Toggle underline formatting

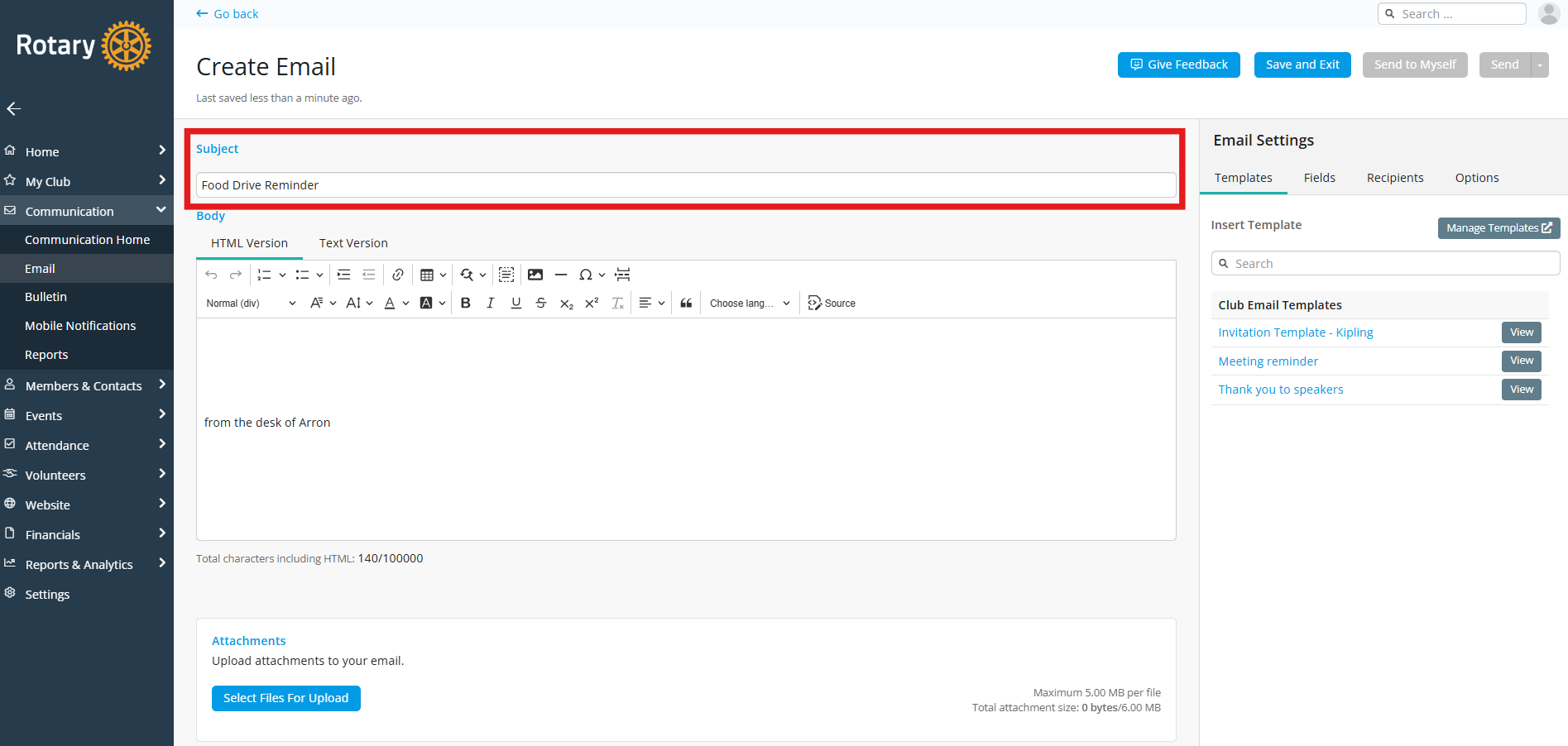click(x=515, y=303)
